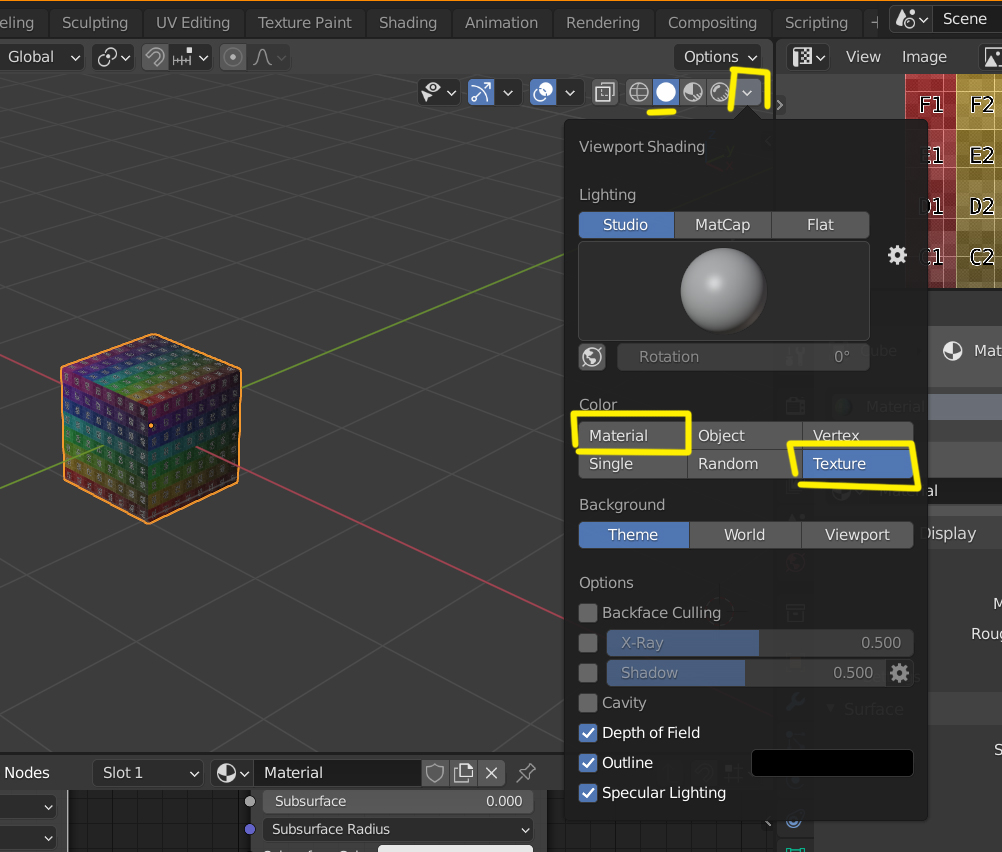Open Texture Paint workspace
The image size is (1002, 852).
305,23
